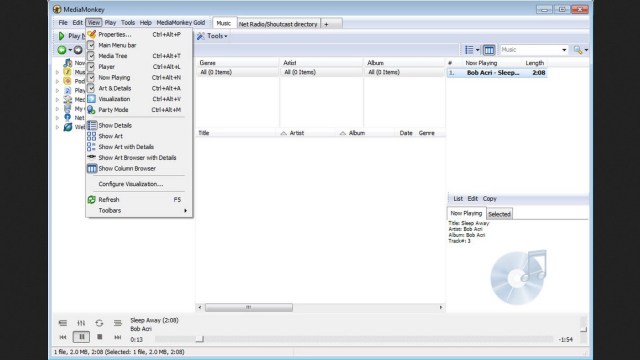Open the Tools toolbar dropdown
This screenshot has height=360, width=640.
[x=212, y=36]
